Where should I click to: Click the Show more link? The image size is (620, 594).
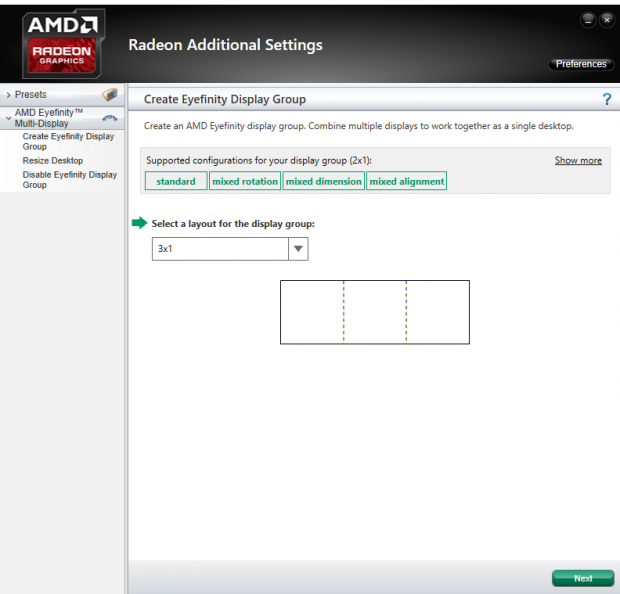578,160
